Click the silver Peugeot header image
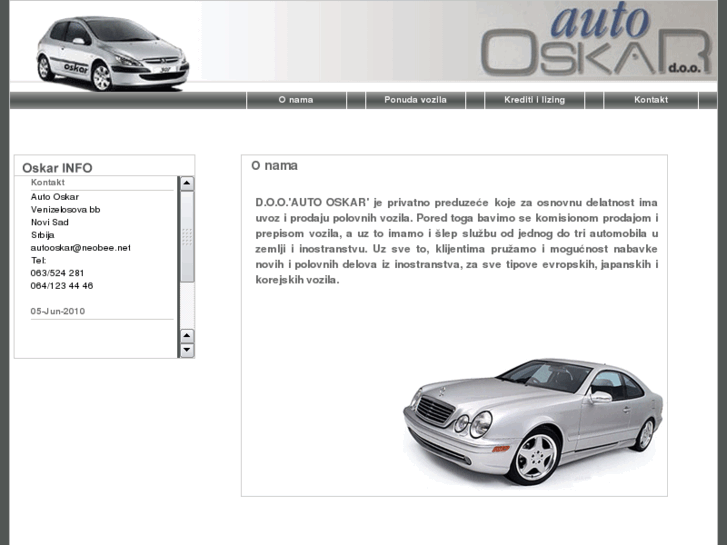The image size is (727, 545). [113, 53]
